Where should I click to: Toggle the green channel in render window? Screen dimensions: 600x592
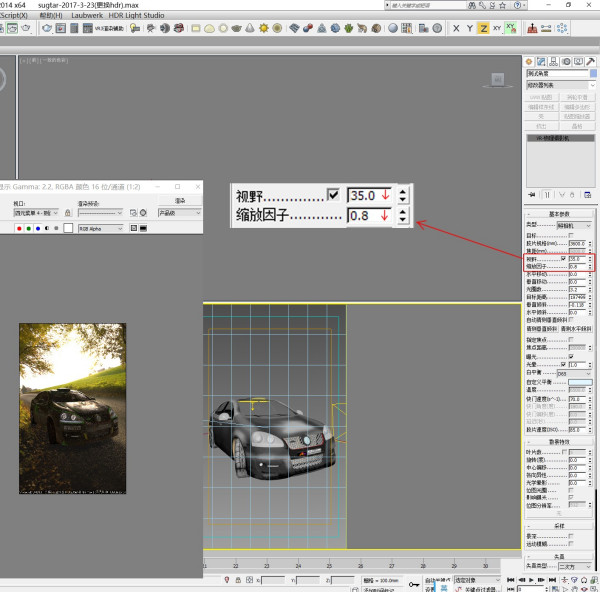(28, 228)
